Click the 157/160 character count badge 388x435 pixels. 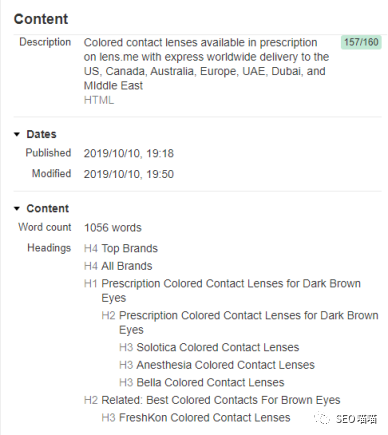361,42
